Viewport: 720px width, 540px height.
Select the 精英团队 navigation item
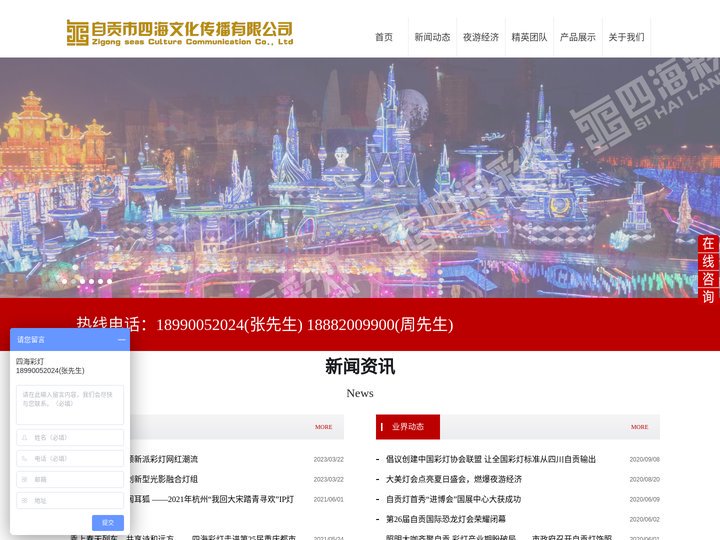[529, 37]
